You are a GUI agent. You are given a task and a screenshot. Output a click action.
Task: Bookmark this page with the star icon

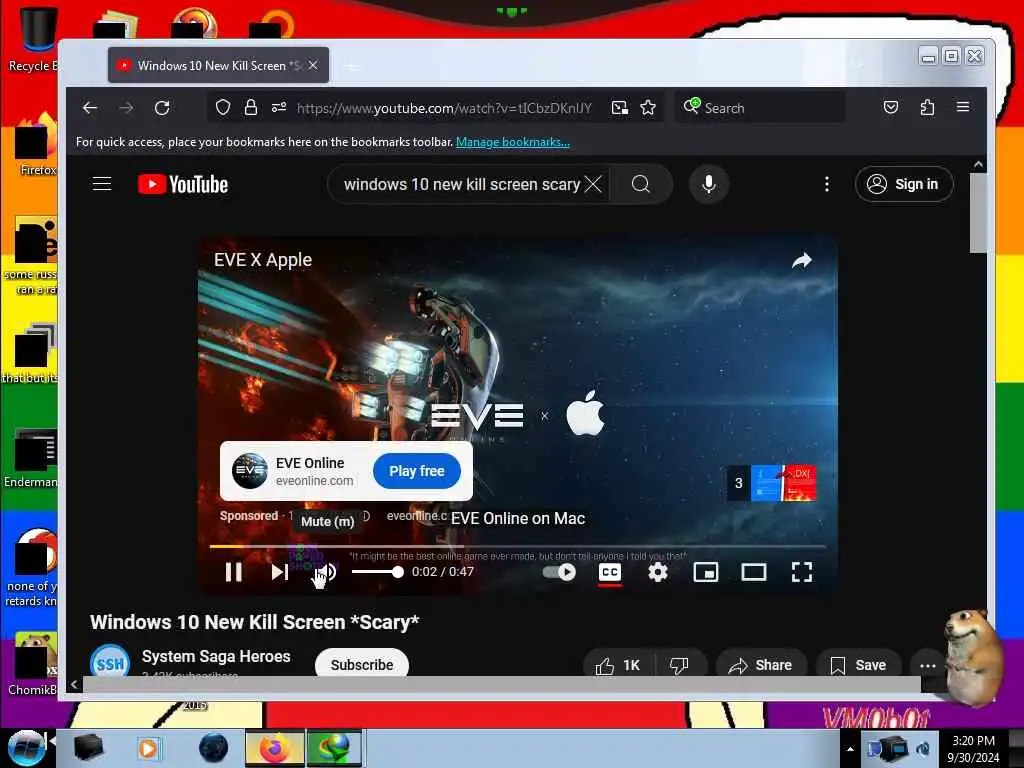648,108
